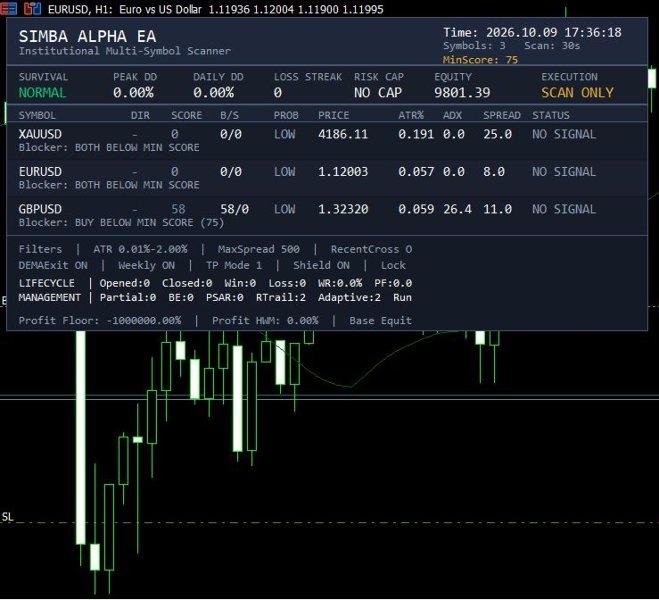The image size is (659, 600).
Task: Select the EURUSD symbol row name
Action: click(x=40, y=172)
